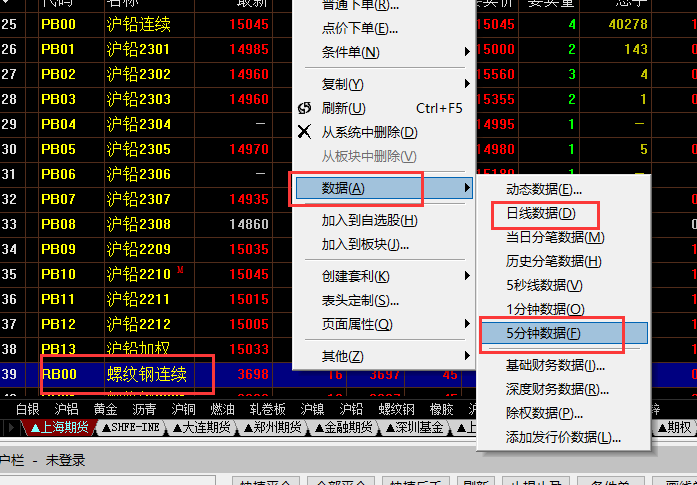Jump to the 沪镍 product tab
The width and height of the screenshot is (697, 485).
[312, 409]
